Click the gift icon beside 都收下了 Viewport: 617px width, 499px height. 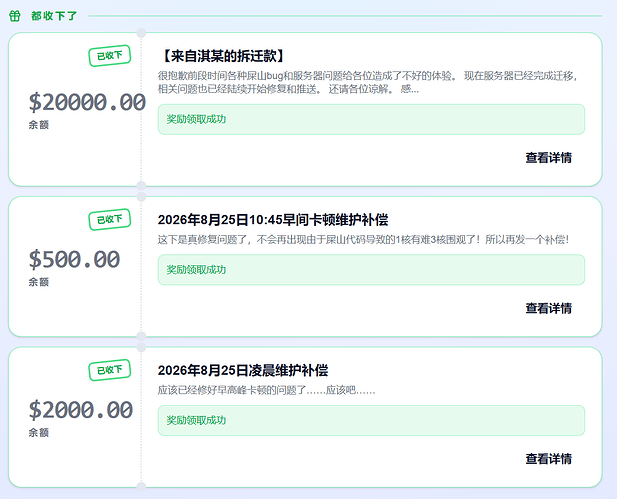(15, 16)
